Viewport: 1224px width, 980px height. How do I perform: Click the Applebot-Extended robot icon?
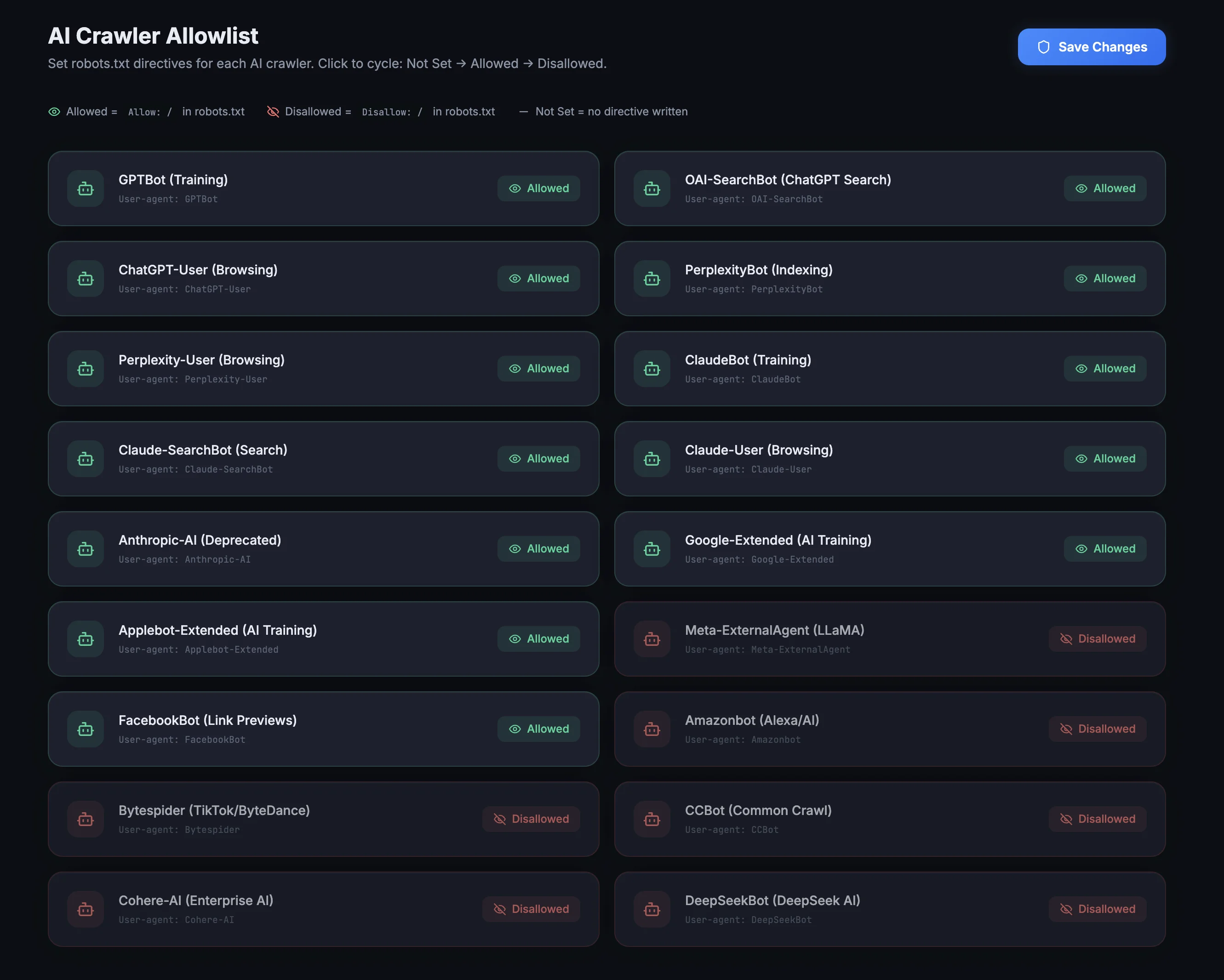tap(85, 639)
